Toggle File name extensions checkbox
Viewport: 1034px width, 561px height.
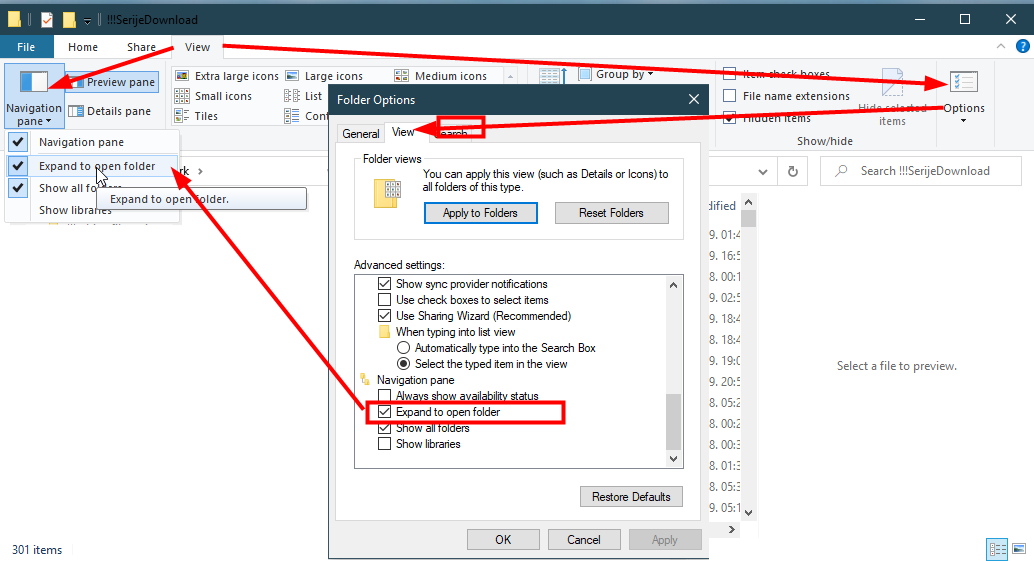coord(730,96)
